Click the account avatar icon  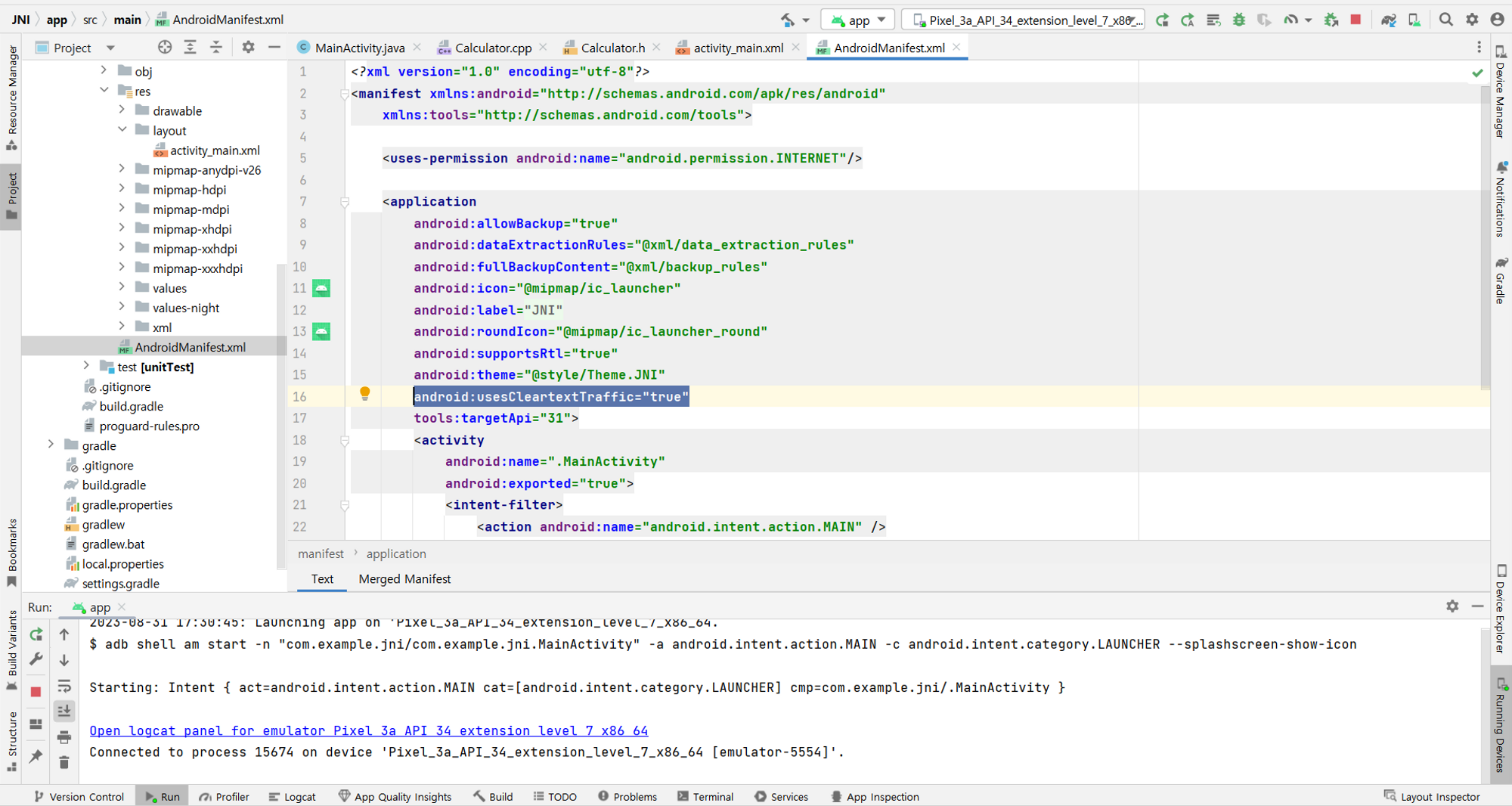(1497, 20)
